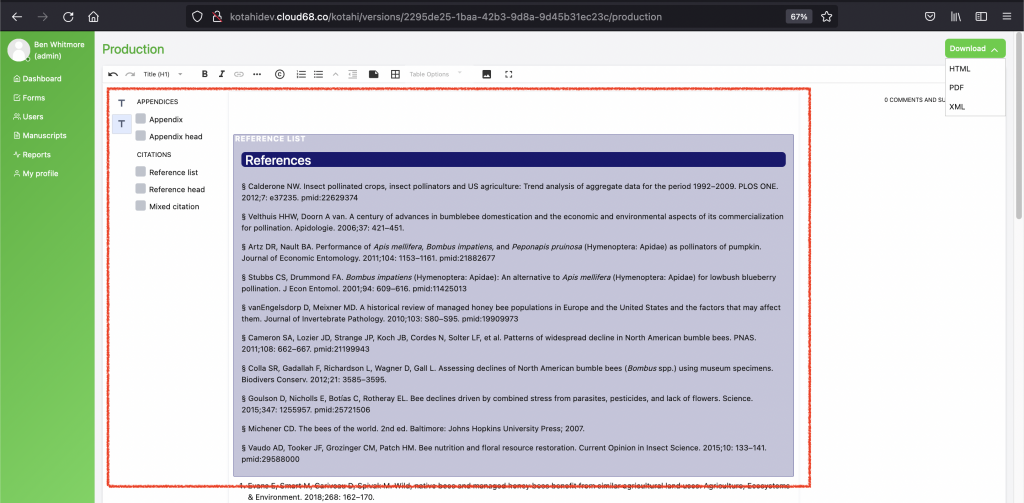Viewport: 1024px width, 503px height.
Task: Tick the Reference head style box
Action: click(x=140, y=188)
